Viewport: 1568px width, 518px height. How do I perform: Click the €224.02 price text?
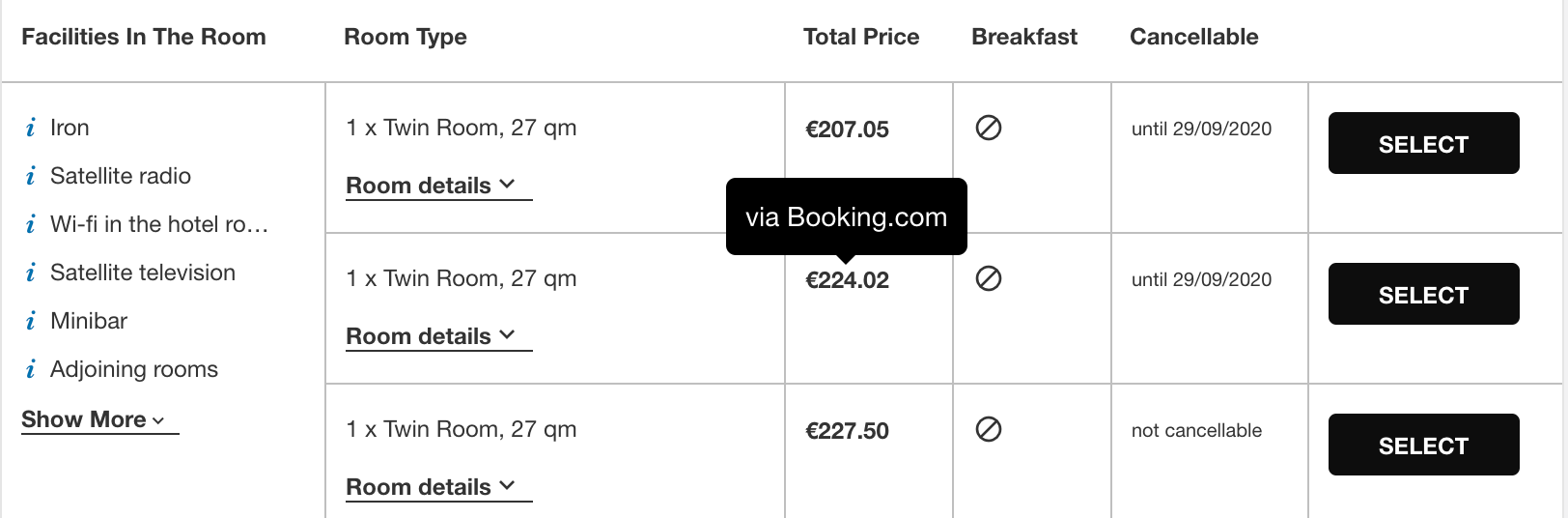click(x=848, y=280)
